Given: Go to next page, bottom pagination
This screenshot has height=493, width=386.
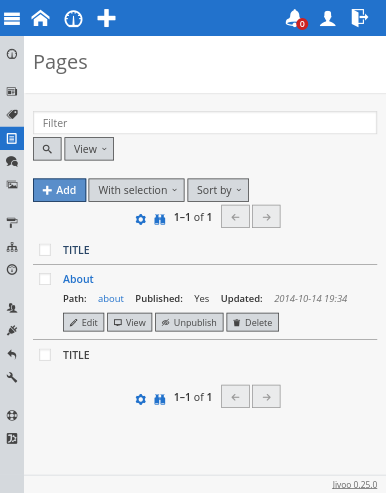Looking at the screenshot, I should [x=266, y=396].
